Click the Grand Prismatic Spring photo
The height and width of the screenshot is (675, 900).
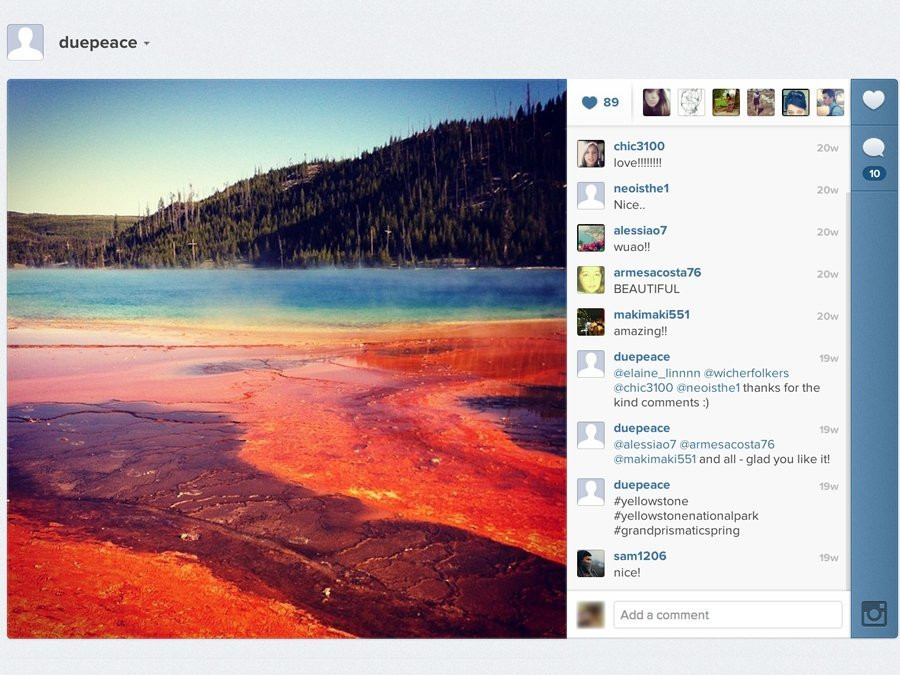(x=287, y=358)
